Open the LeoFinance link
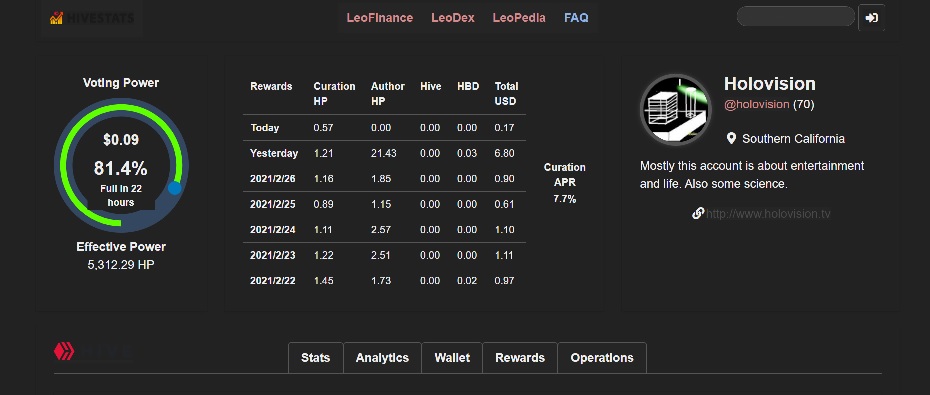This screenshot has height=395, width=930. click(x=380, y=18)
